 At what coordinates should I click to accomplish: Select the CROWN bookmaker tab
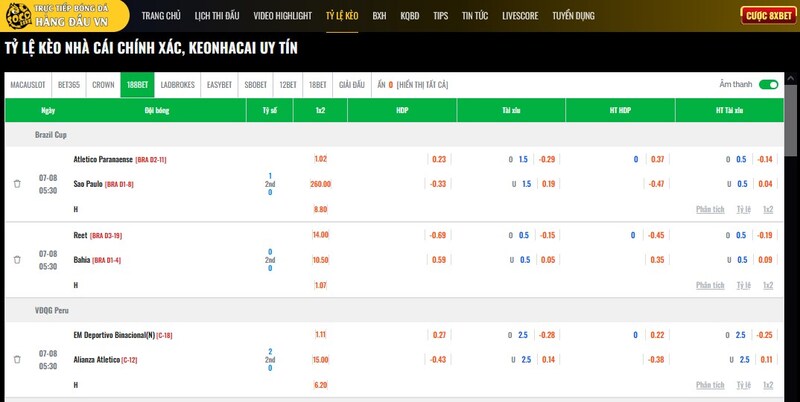click(x=103, y=85)
